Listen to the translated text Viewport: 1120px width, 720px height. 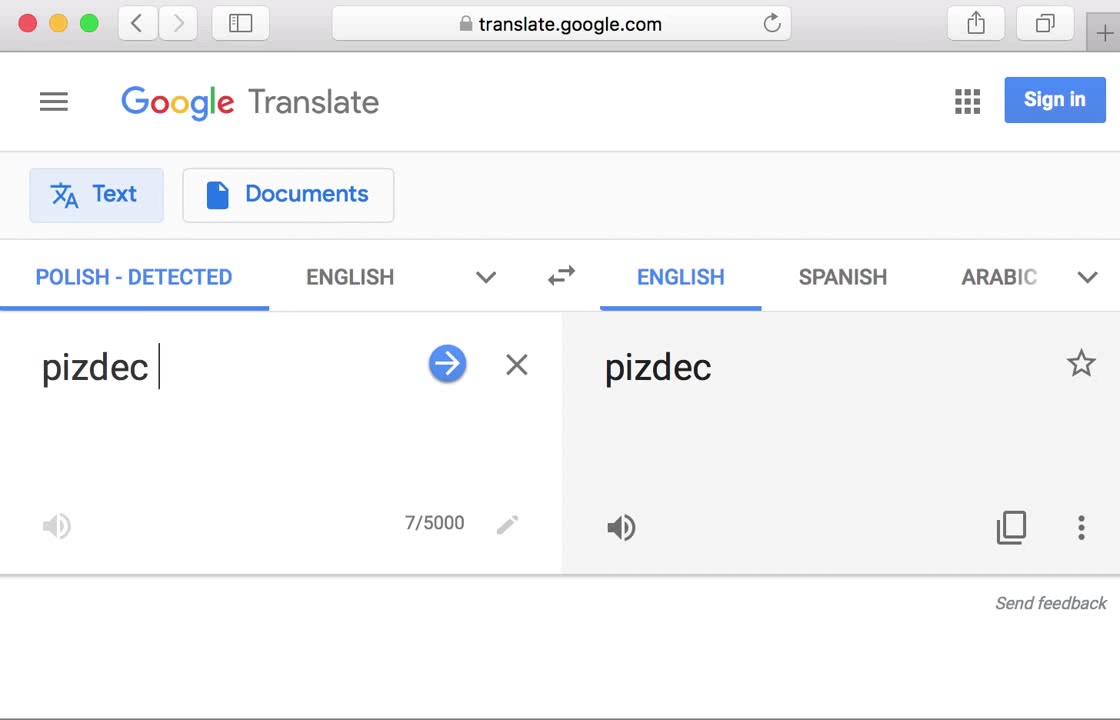[621, 527]
